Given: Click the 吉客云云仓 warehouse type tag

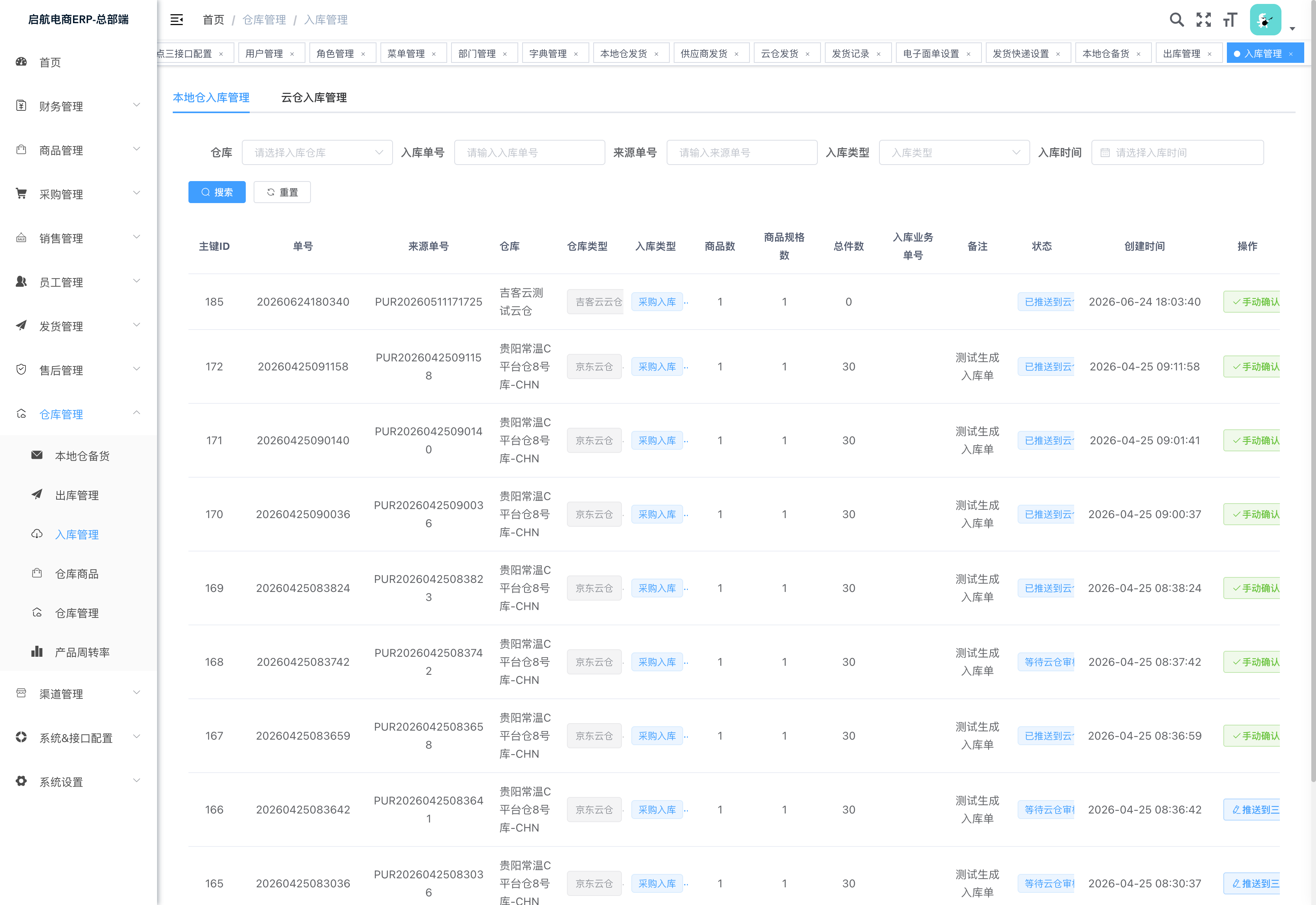Looking at the screenshot, I should tap(595, 302).
